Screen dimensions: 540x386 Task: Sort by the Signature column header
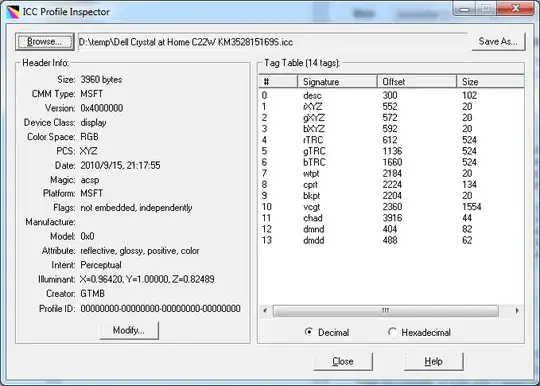point(337,82)
